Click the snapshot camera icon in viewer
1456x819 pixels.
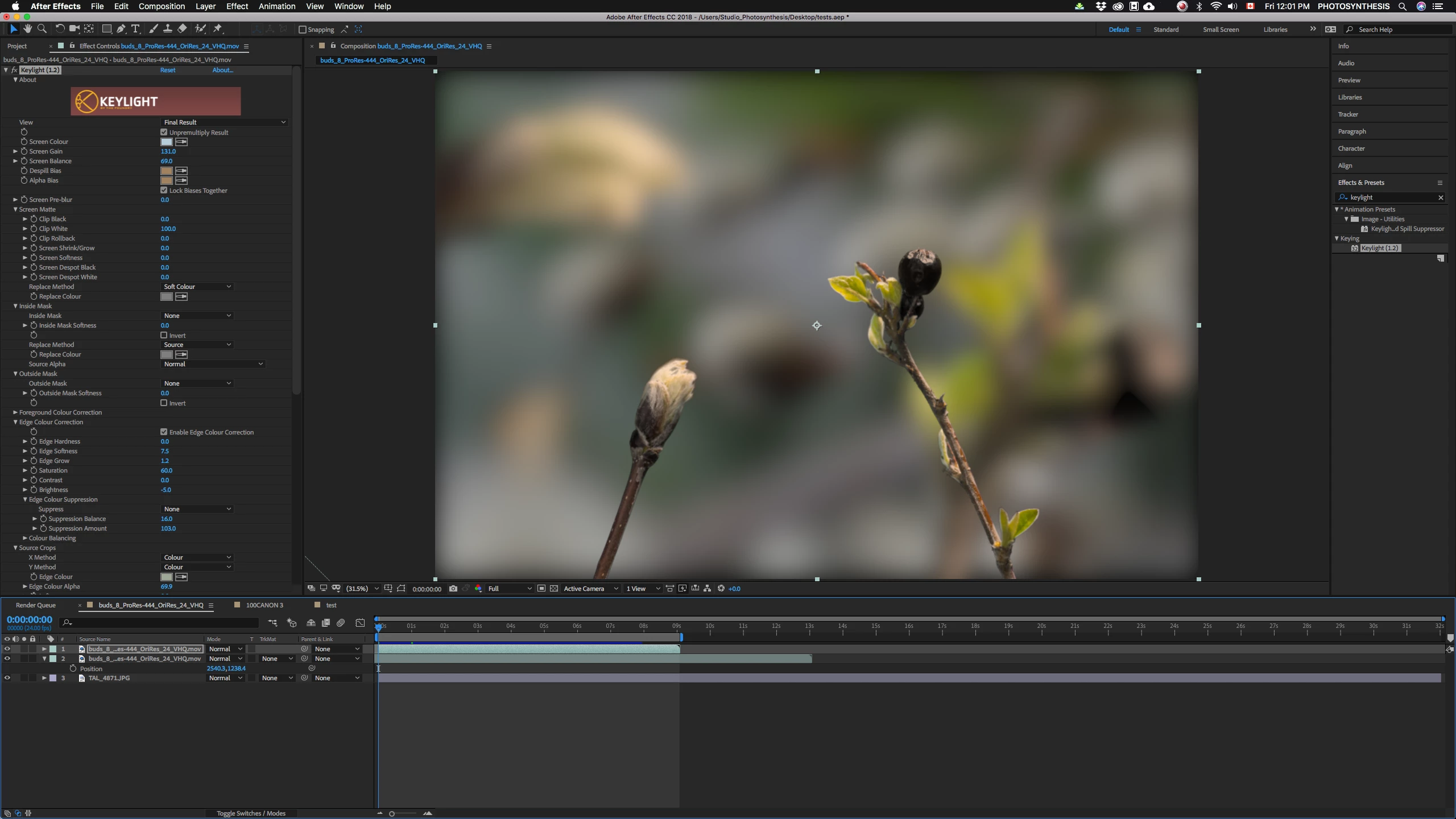tap(453, 589)
